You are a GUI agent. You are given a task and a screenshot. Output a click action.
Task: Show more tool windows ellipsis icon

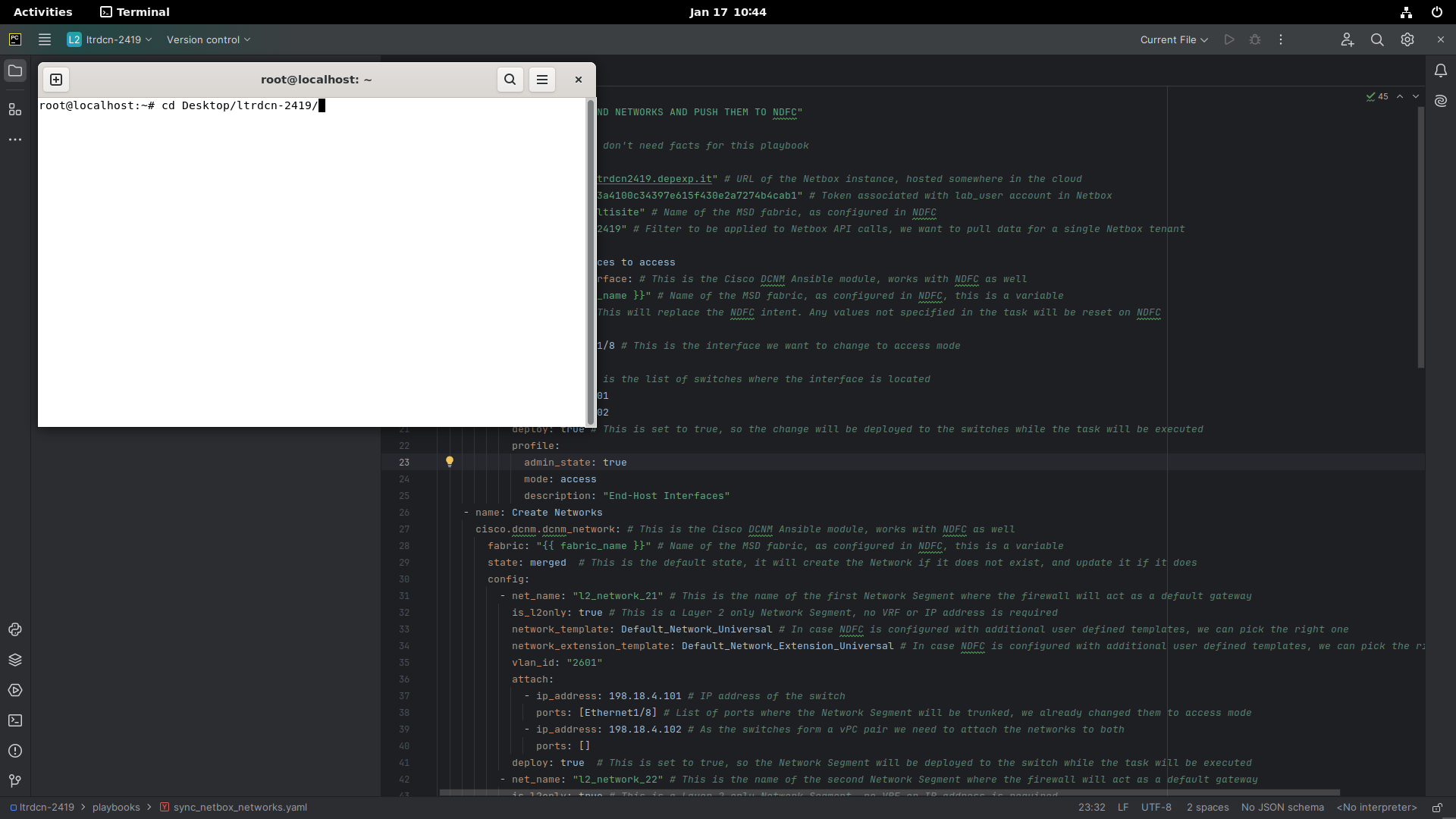tap(15, 140)
